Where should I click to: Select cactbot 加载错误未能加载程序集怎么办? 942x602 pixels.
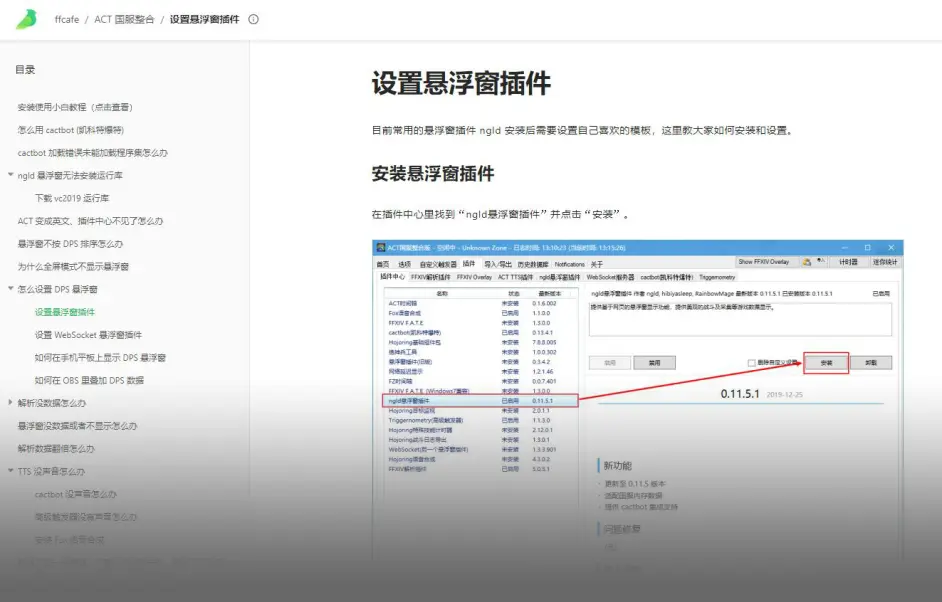coord(93,153)
